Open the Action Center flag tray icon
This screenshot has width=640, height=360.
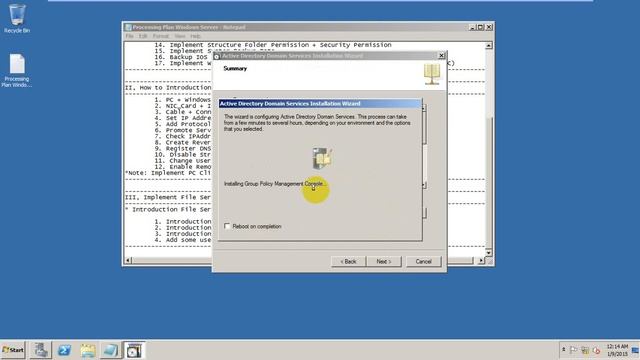click(x=573, y=350)
